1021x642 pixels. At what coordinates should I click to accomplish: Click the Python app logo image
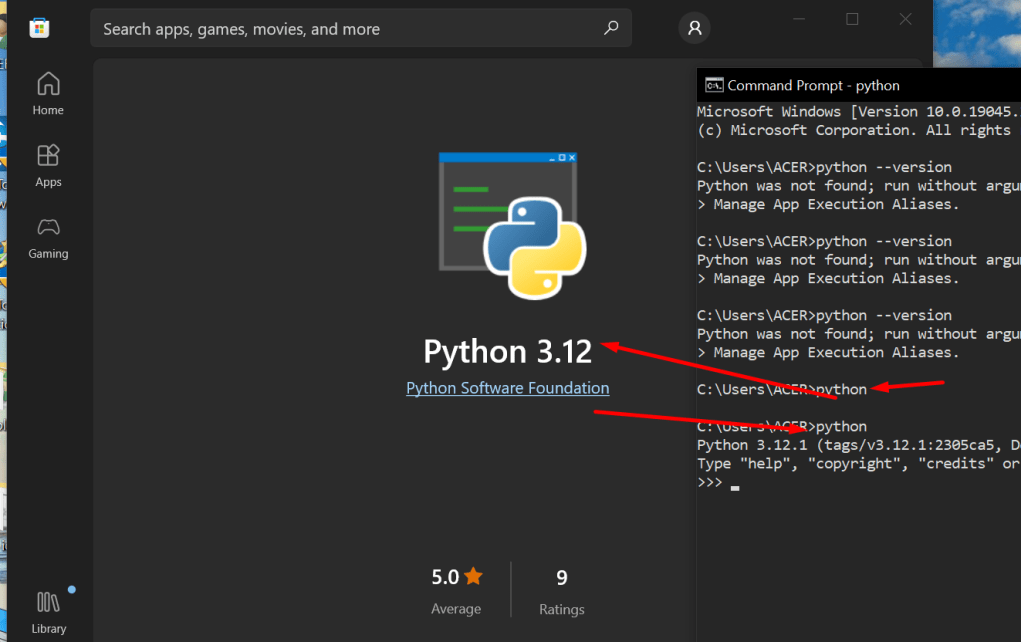pyautogui.click(x=512, y=225)
